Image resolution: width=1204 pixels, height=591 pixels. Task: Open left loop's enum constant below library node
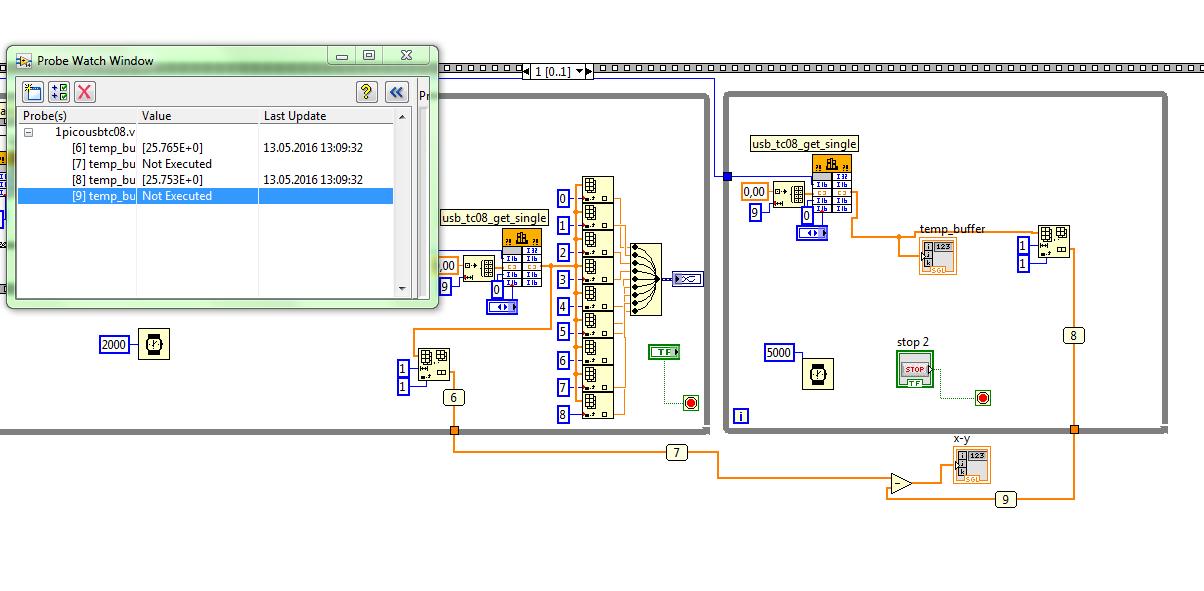(x=501, y=307)
